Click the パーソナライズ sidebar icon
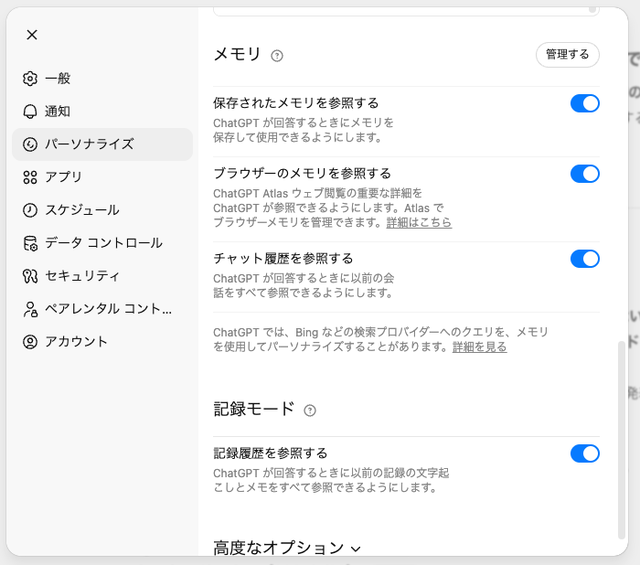The width and height of the screenshot is (640, 565). (x=30, y=145)
